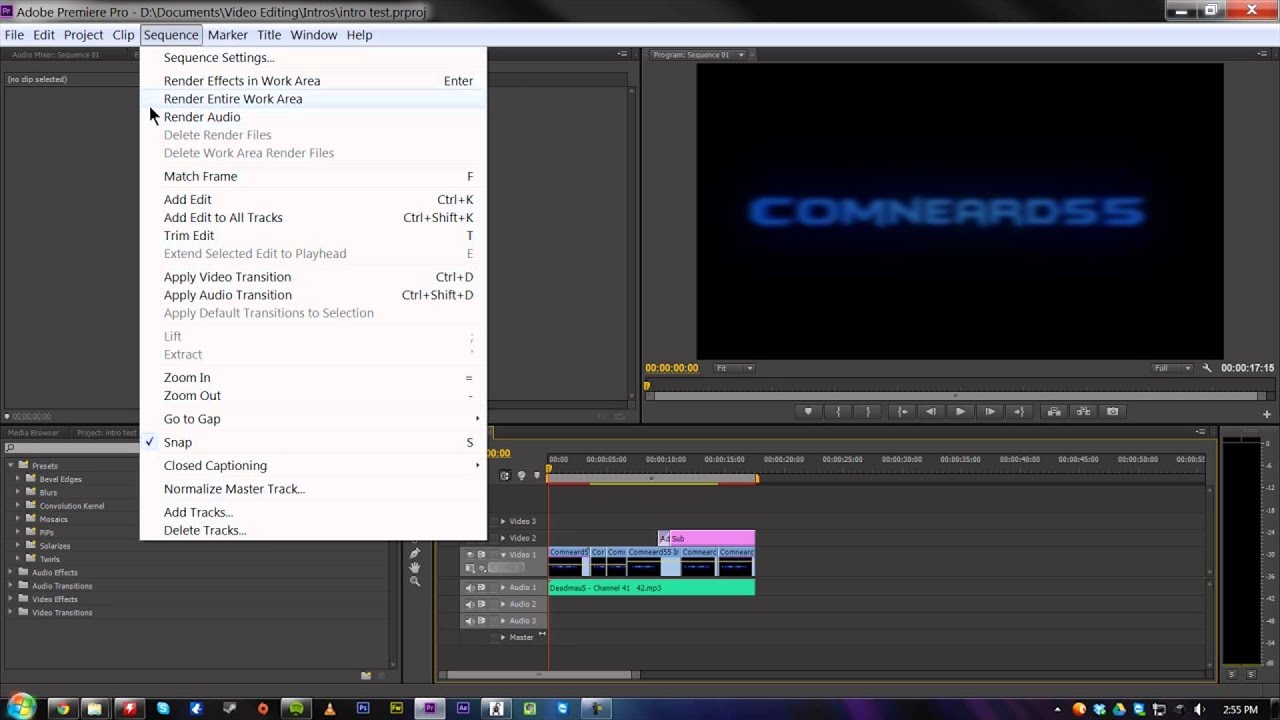This screenshot has height=720, width=1280.
Task: Open the Fit zoom level dropdown
Action: tap(734, 368)
